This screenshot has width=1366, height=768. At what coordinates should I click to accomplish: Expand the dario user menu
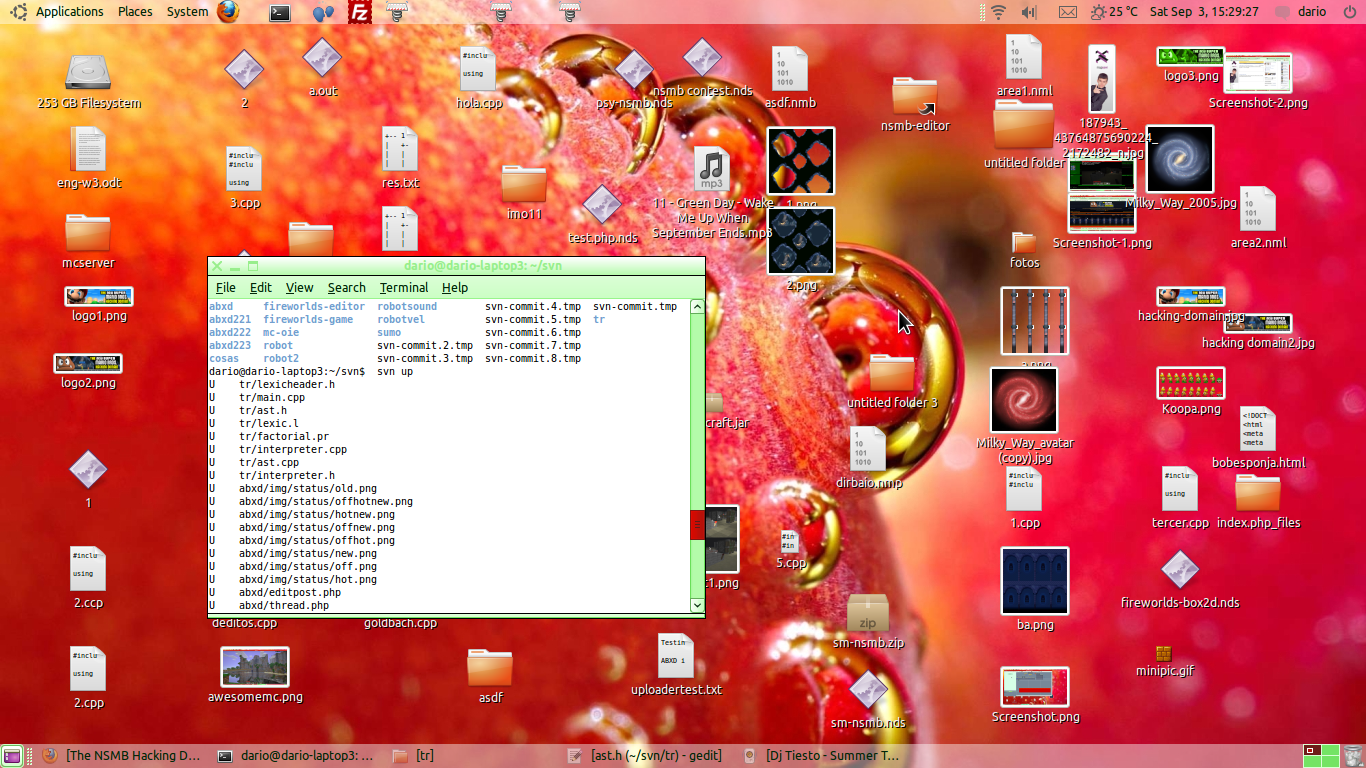[x=1311, y=12]
